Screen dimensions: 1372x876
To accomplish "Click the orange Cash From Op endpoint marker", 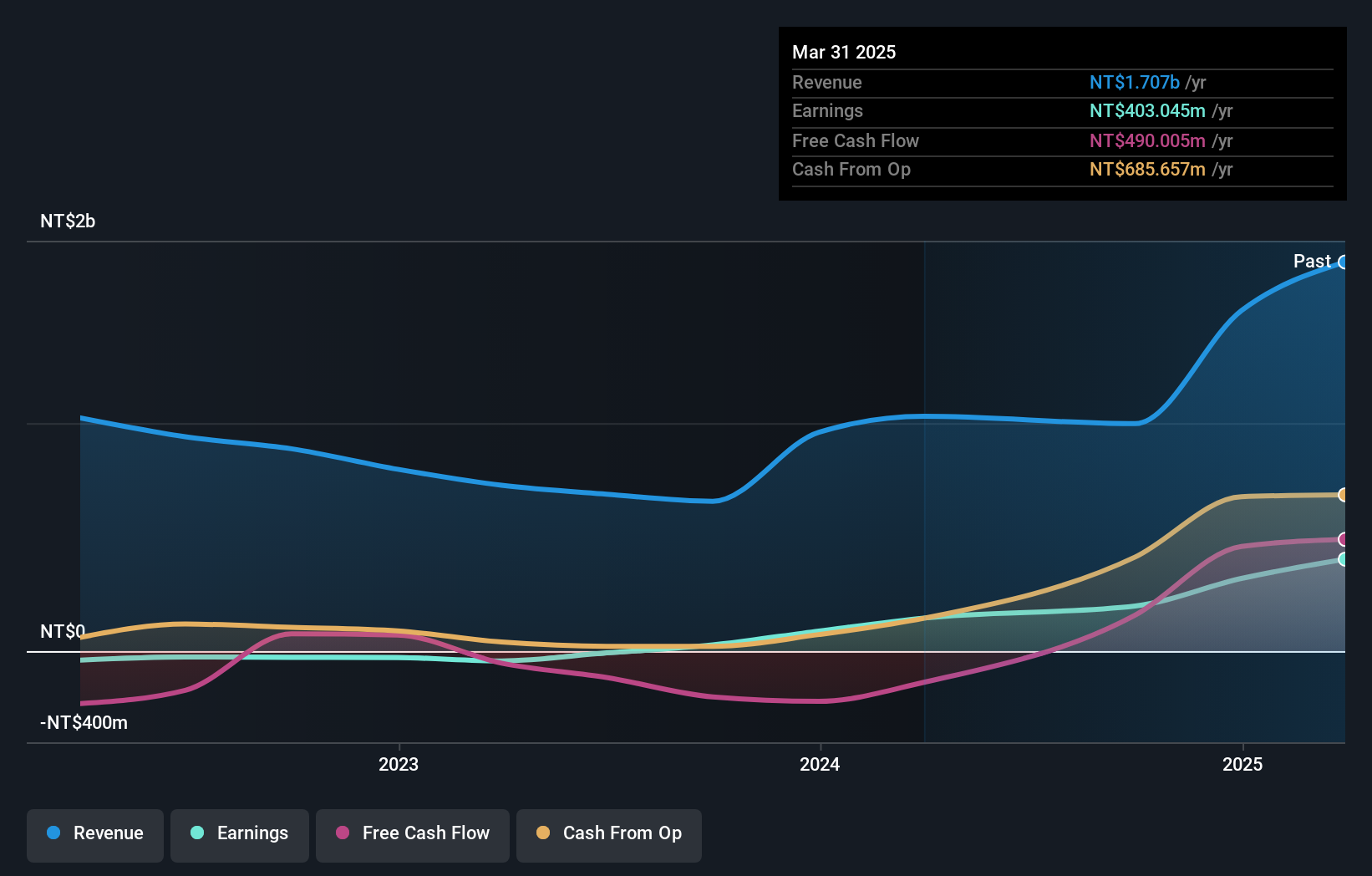I will pos(1343,495).
